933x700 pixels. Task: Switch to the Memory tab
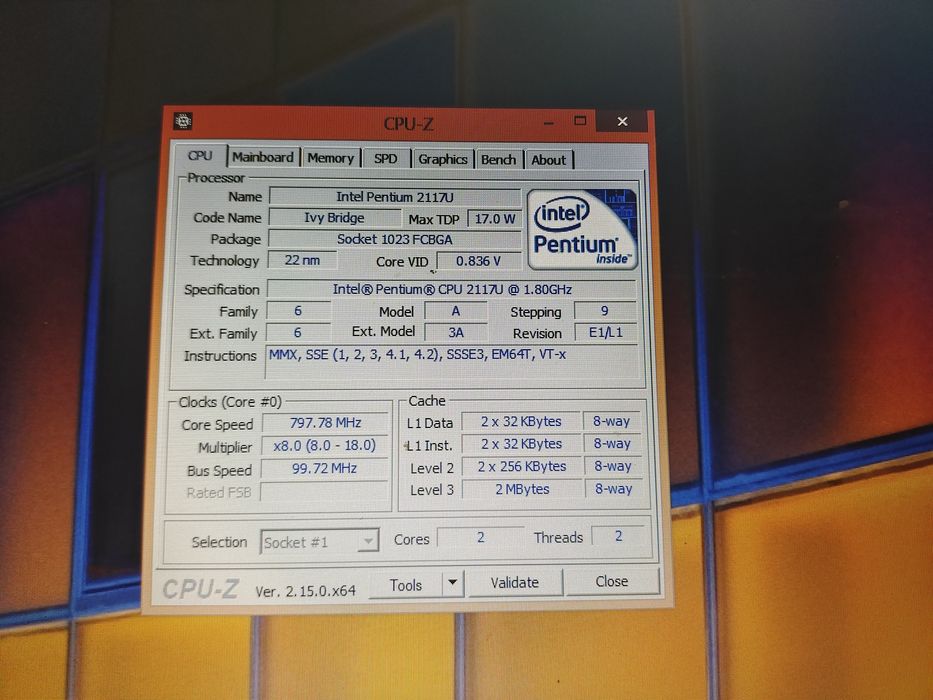pyautogui.click(x=330, y=158)
